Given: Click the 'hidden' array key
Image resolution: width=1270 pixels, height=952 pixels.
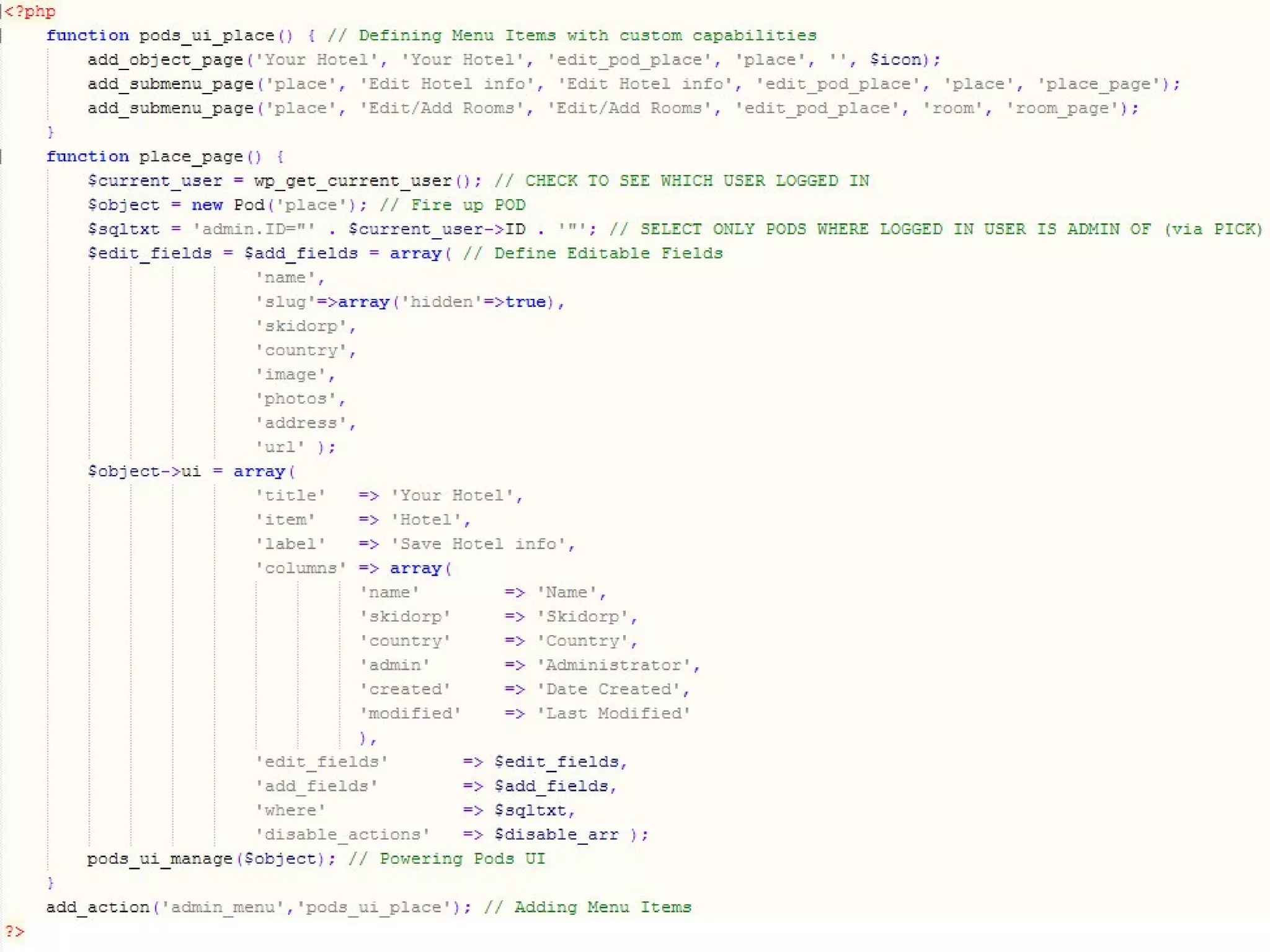Looking at the screenshot, I should click(x=441, y=302).
